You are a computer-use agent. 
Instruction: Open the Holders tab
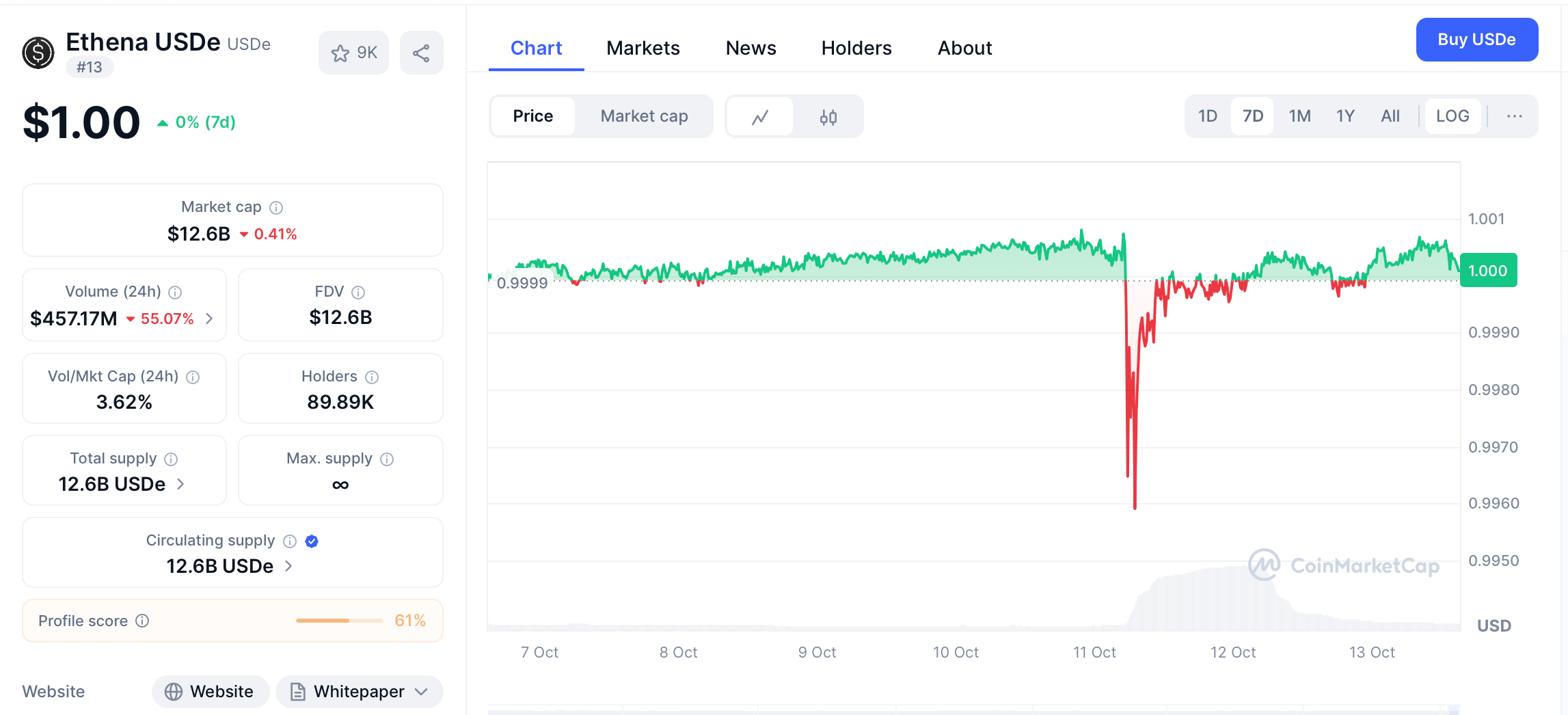click(856, 48)
